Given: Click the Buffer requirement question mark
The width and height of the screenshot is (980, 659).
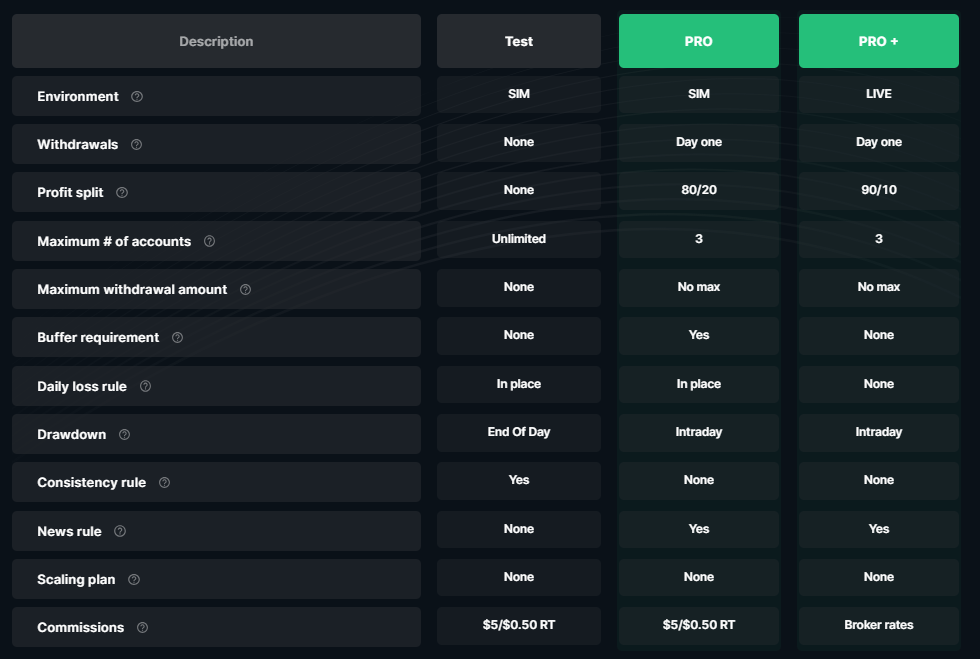Looking at the screenshot, I should pos(177,338).
